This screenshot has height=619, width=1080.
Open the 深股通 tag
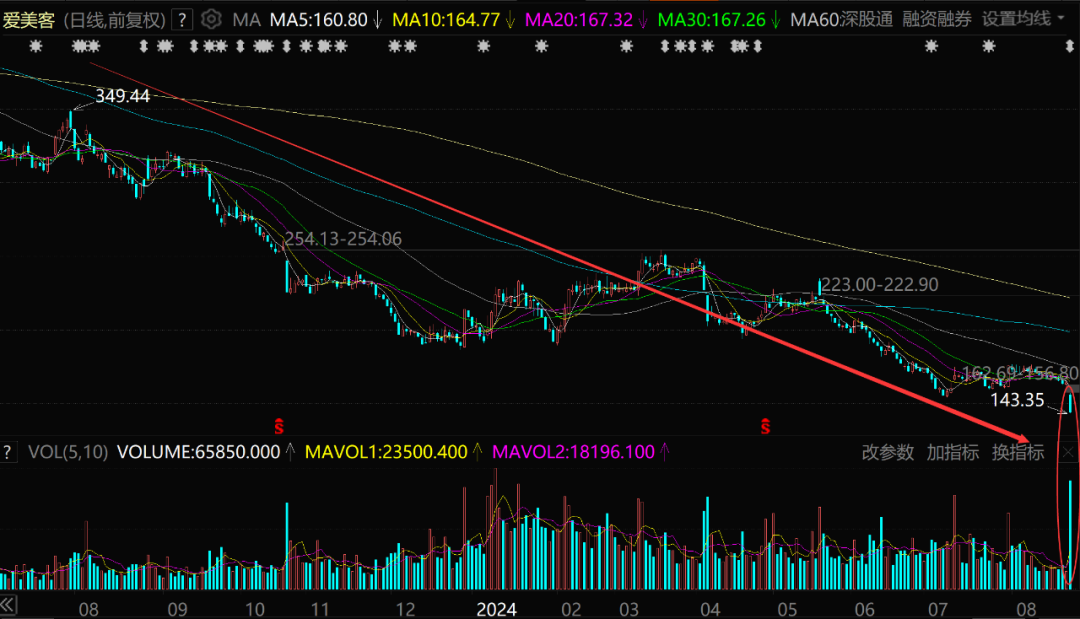click(866, 19)
